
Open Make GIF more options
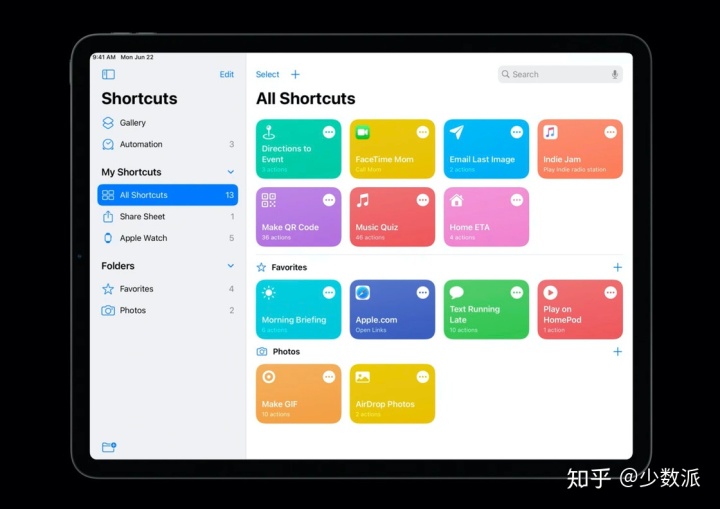(x=329, y=377)
